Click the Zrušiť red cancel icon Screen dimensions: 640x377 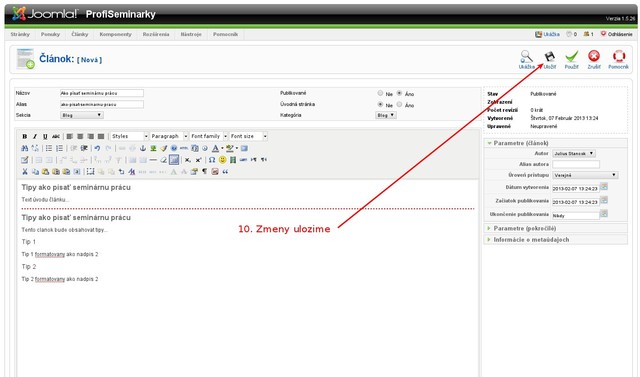(x=594, y=56)
